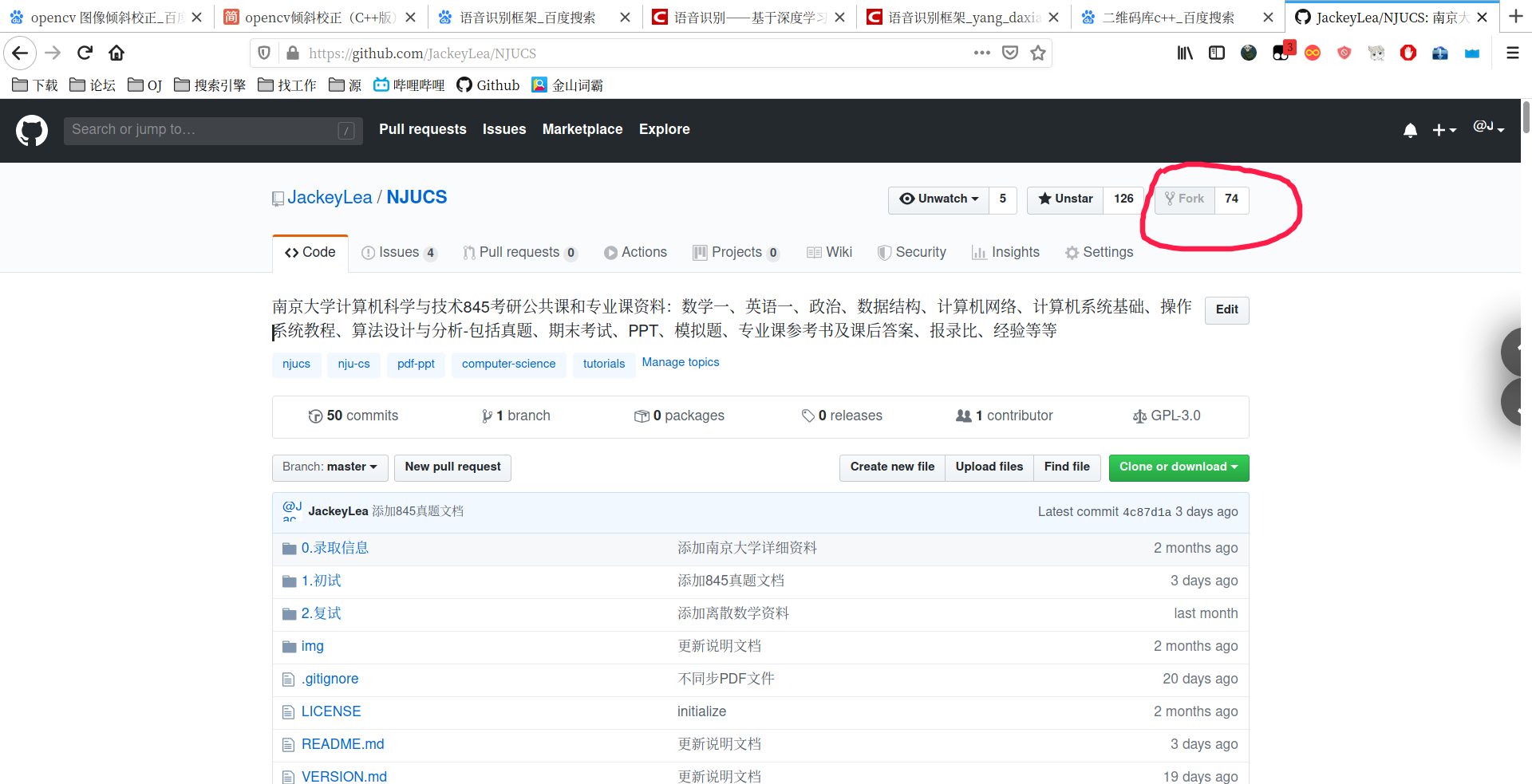The height and width of the screenshot is (784, 1532).
Task: Open the .gitignore file
Action: pyautogui.click(x=330, y=679)
